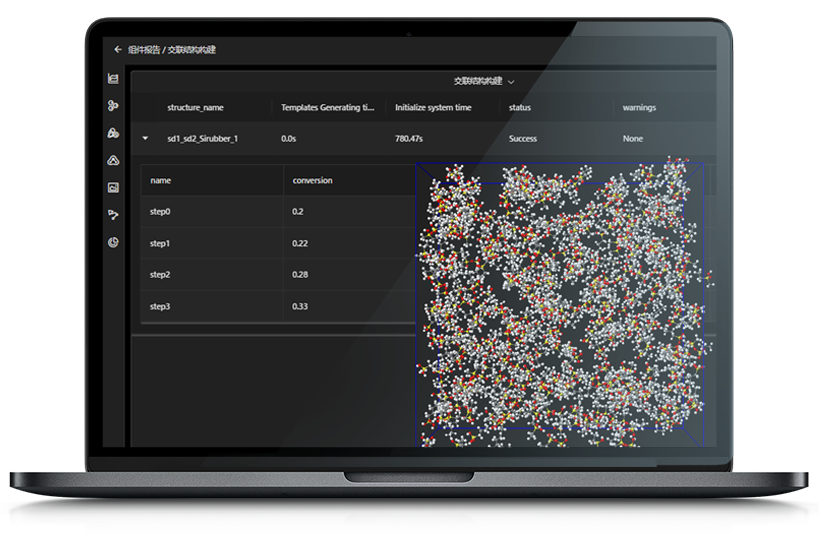This screenshot has width=819, height=550.
Task: Click the 组件报告 breadcrumb link
Action: [143, 49]
